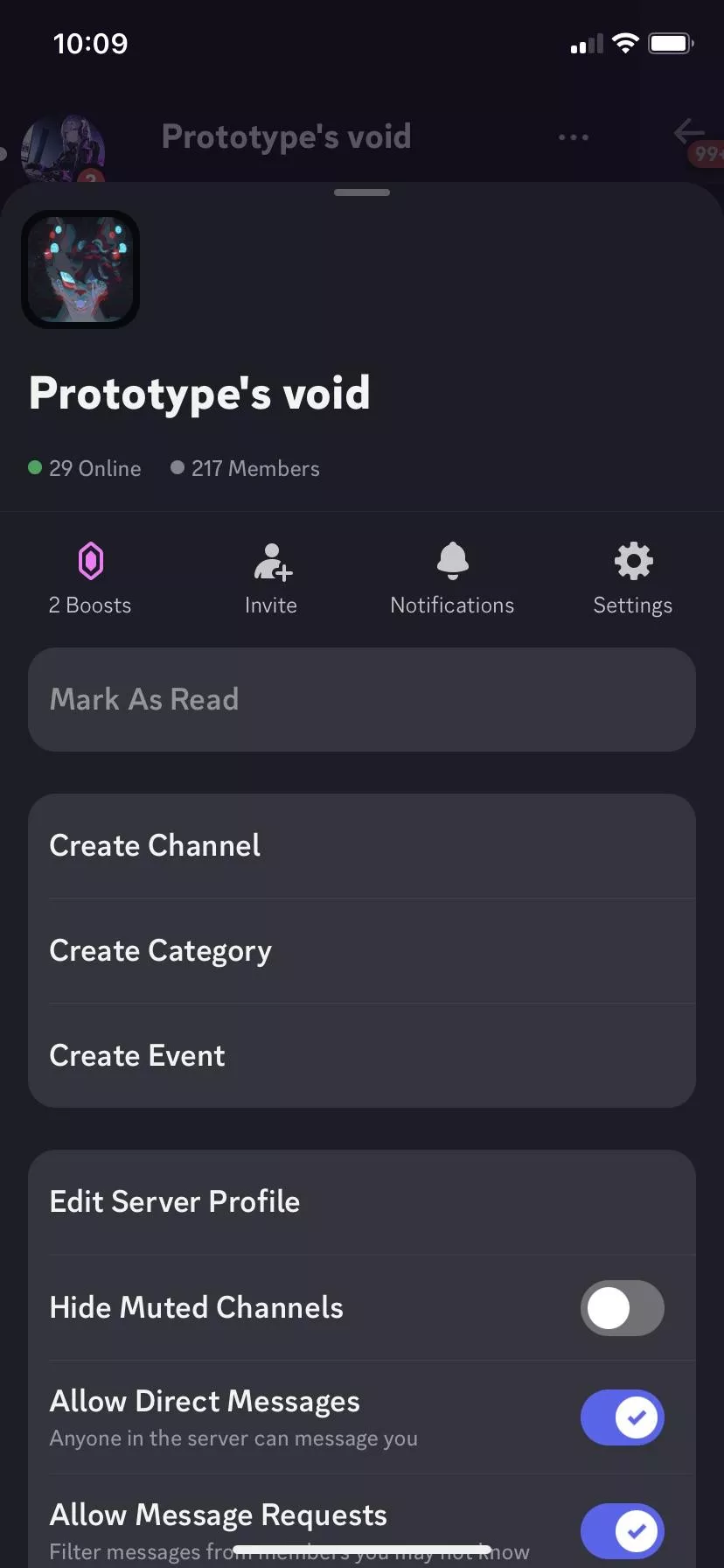724x1568 pixels.
Task: Tap the server Boosts gem icon
Action: coord(91,561)
